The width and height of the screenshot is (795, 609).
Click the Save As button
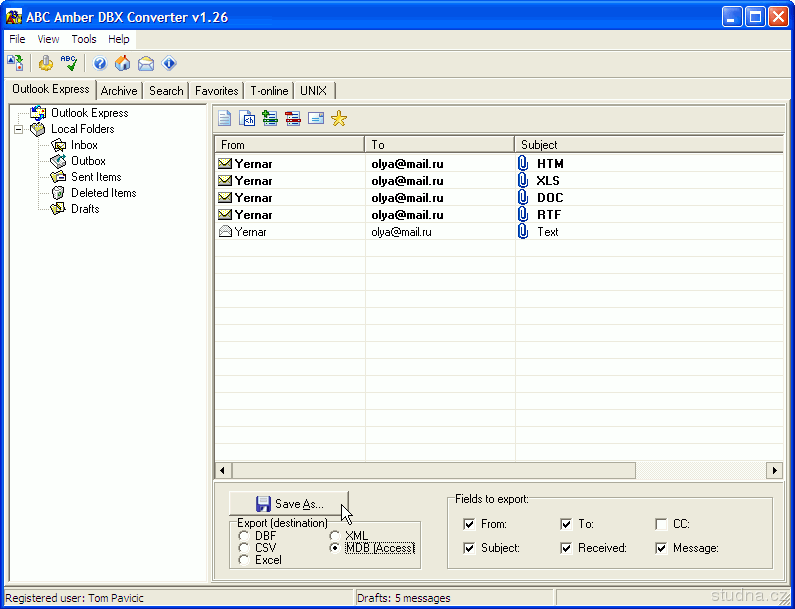coord(289,504)
